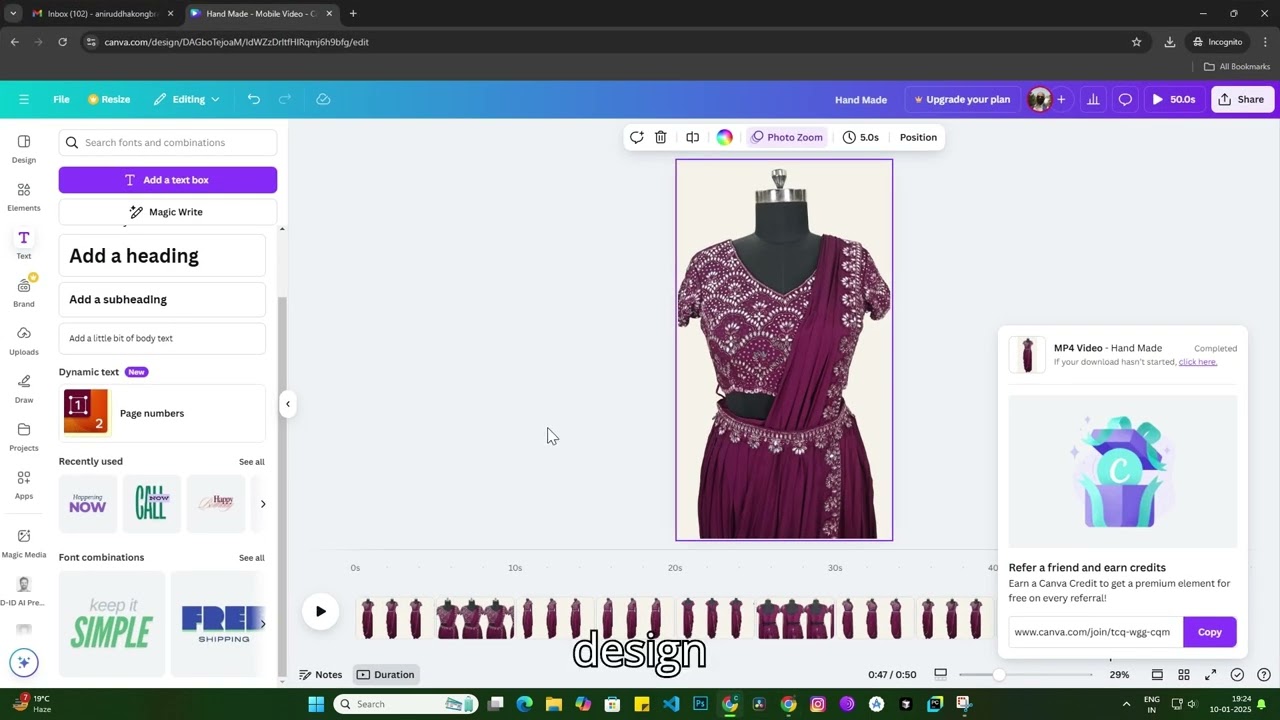This screenshot has width=1280, height=720.
Task: Toggle the Notes panel
Action: tap(321, 675)
